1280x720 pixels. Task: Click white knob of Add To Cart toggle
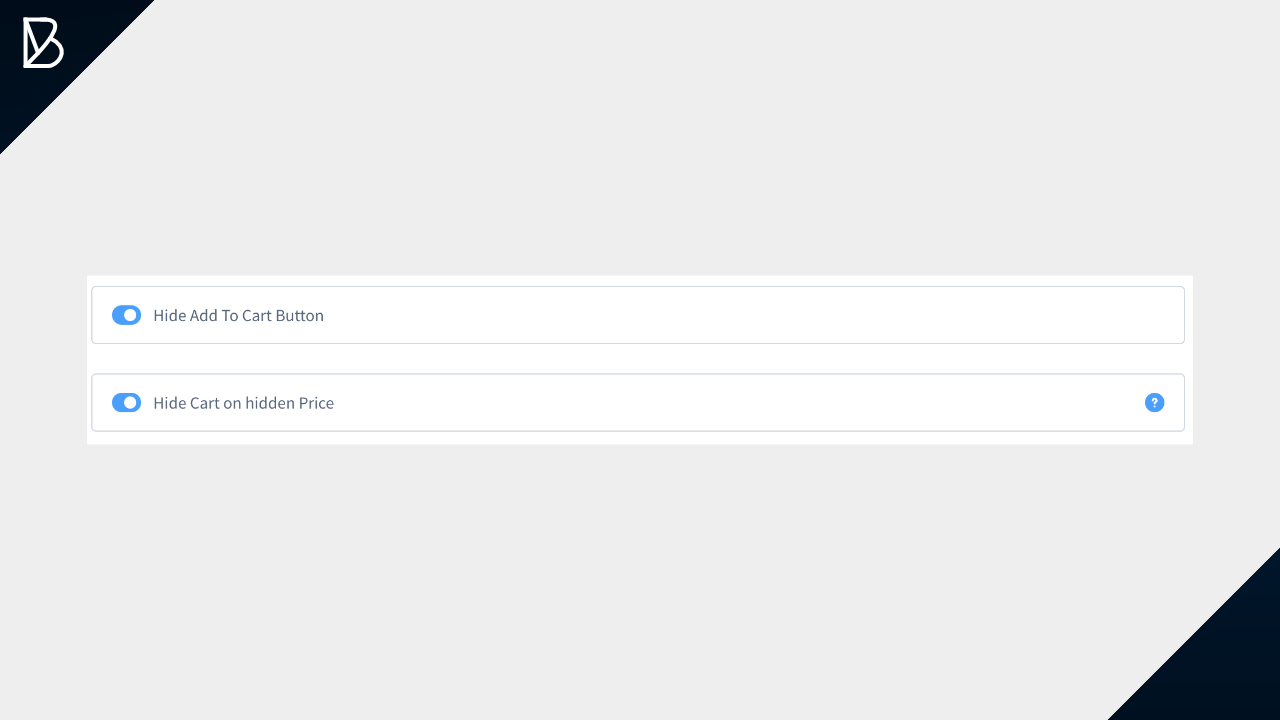pyautogui.click(x=130, y=315)
